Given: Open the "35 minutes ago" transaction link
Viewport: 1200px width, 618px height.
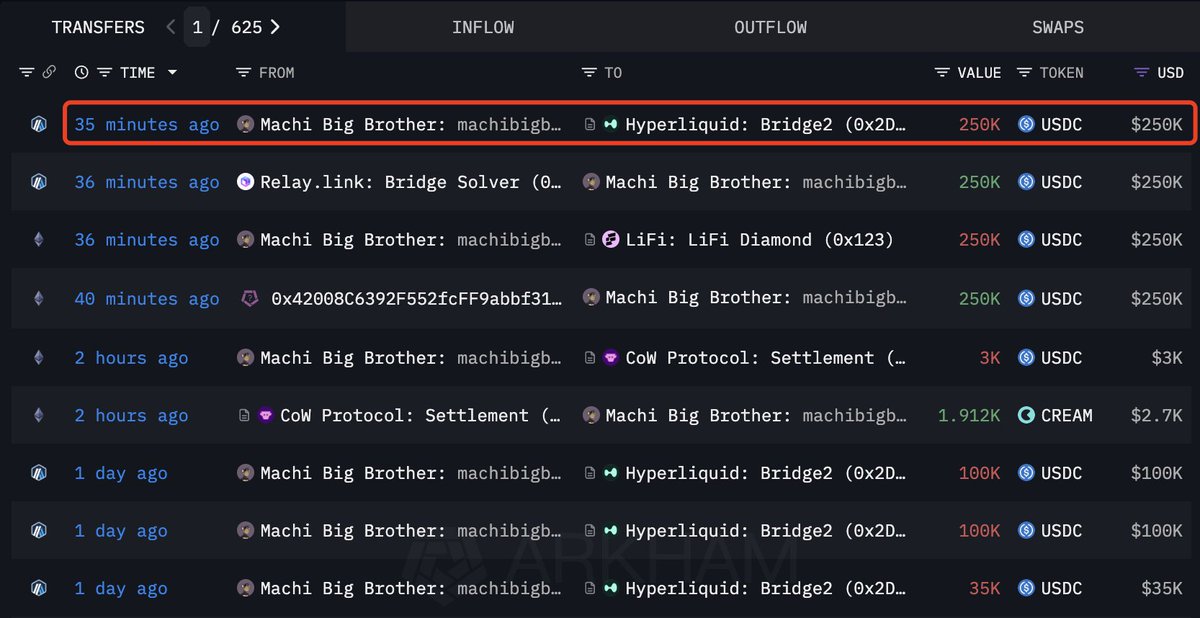Looking at the screenshot, I should (x=147, y=125).
